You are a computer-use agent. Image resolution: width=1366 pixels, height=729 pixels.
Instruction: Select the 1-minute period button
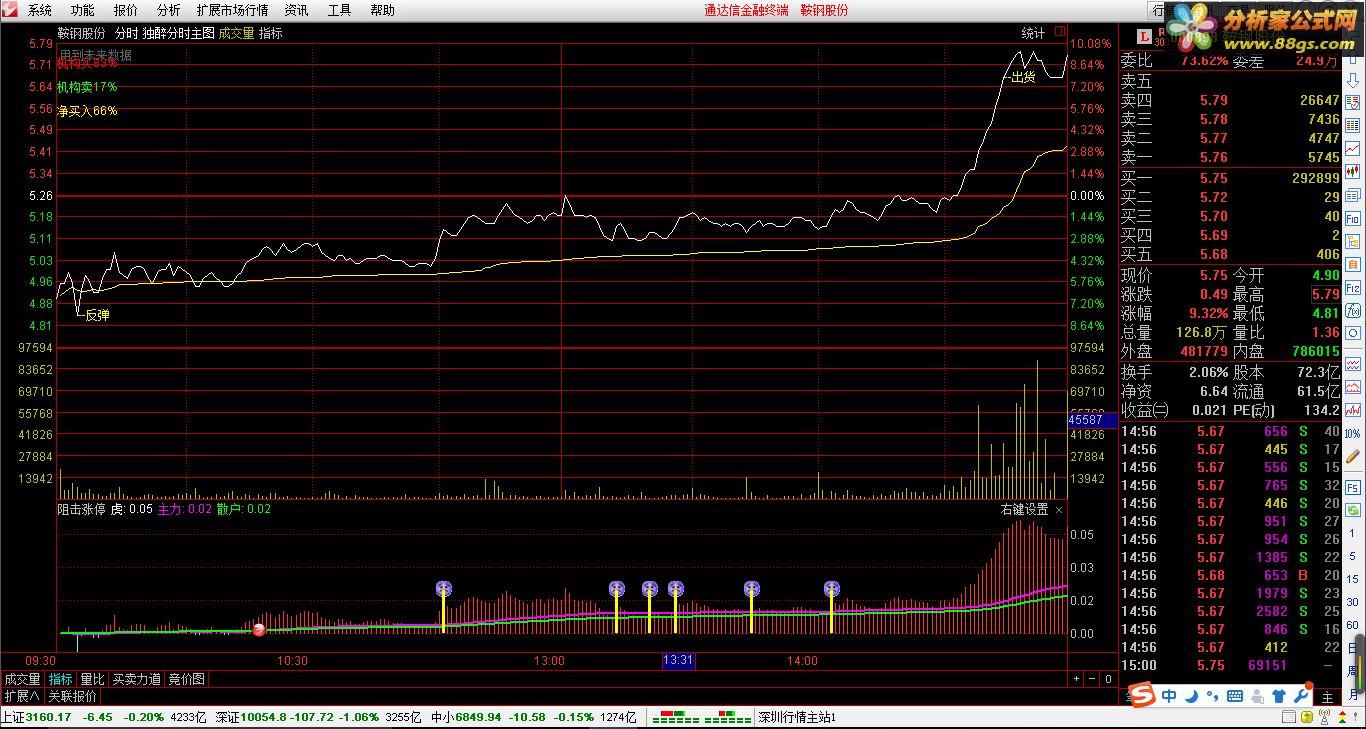(x=1353, y=534)
